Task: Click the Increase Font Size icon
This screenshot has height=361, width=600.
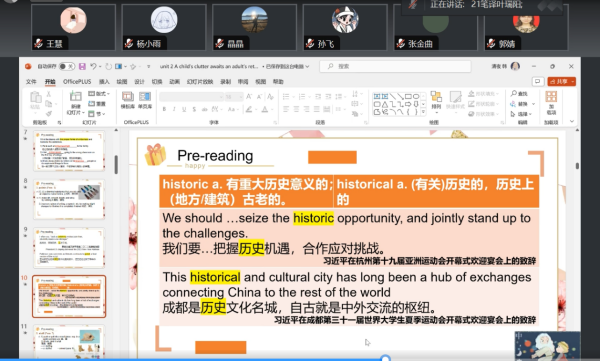Action: point(249,97)
